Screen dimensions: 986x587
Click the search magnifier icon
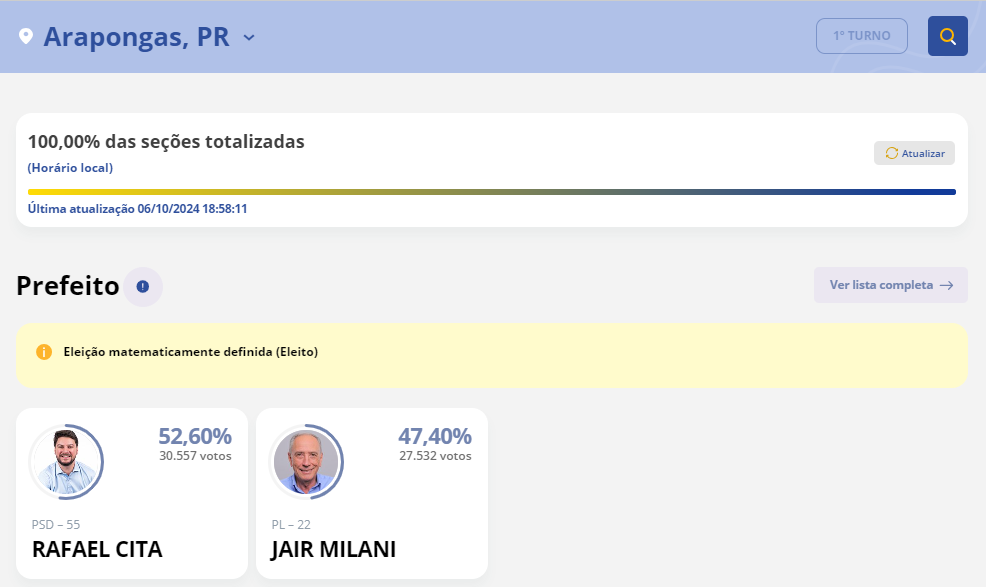tap(947, 37)
